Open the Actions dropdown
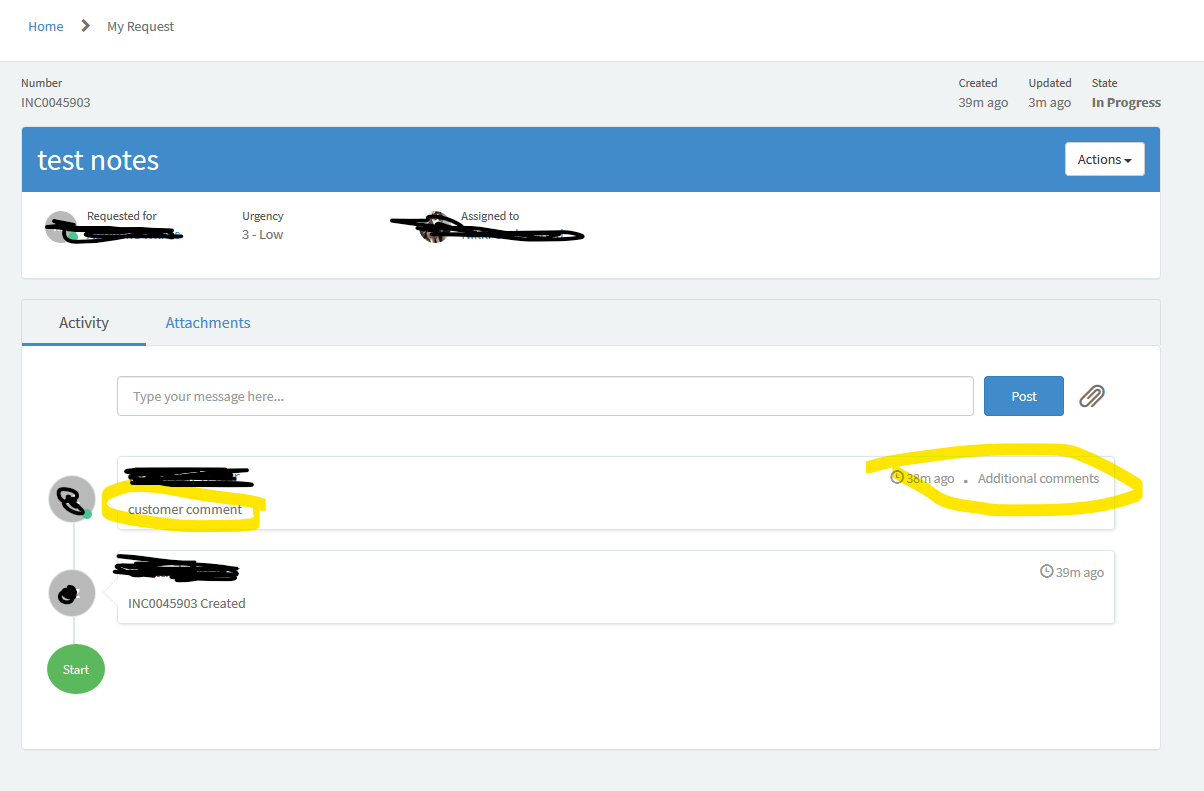This screenshot has height=791, width=1204. click(x=1104, y=159)
